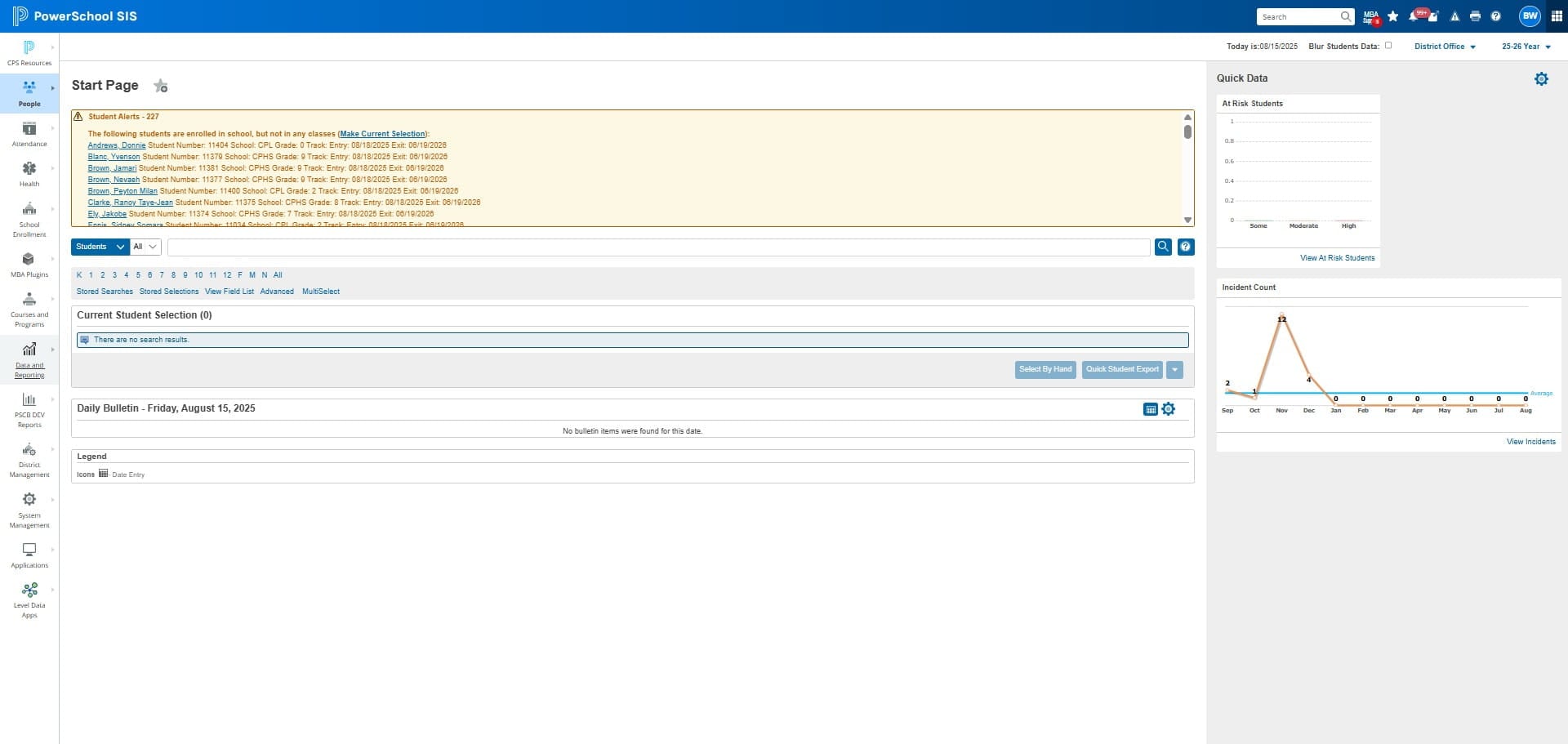Image resolution: width=1568 pixels, height=744 pixels.
Task: Open District Management in the sidebar
Action: (29, 459)
